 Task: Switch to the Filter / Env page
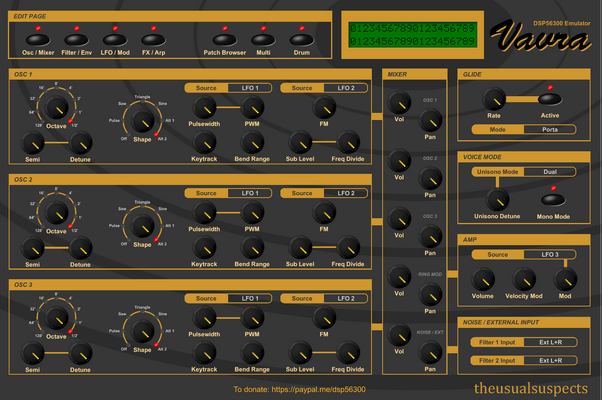(x=76, y=40)
